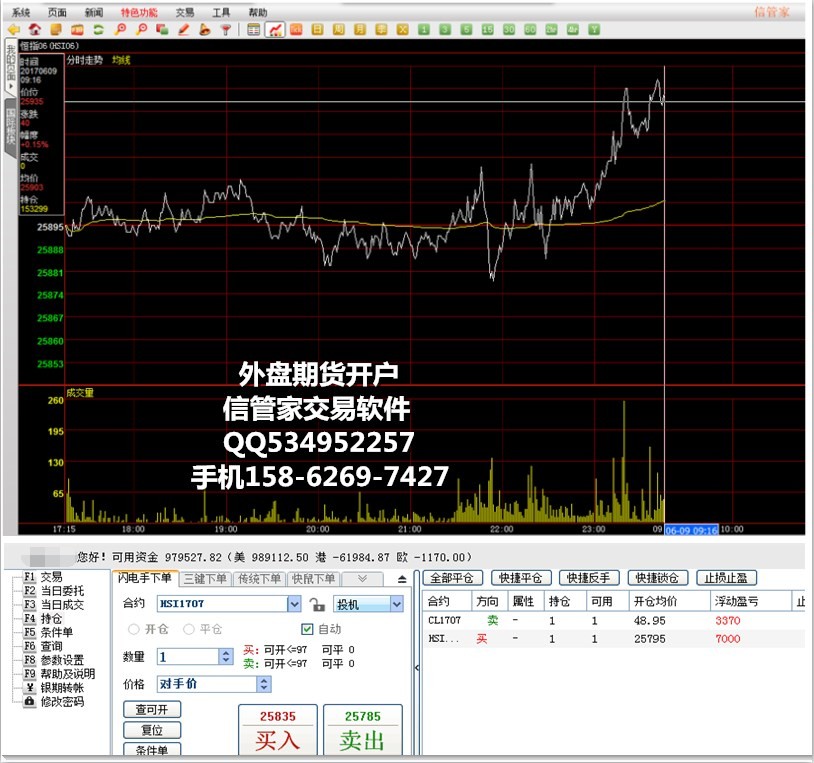Image resolution: width=814 pixels, height=763 pixels.
Task: Click the 复位 button
Action: tap(152, 730)
